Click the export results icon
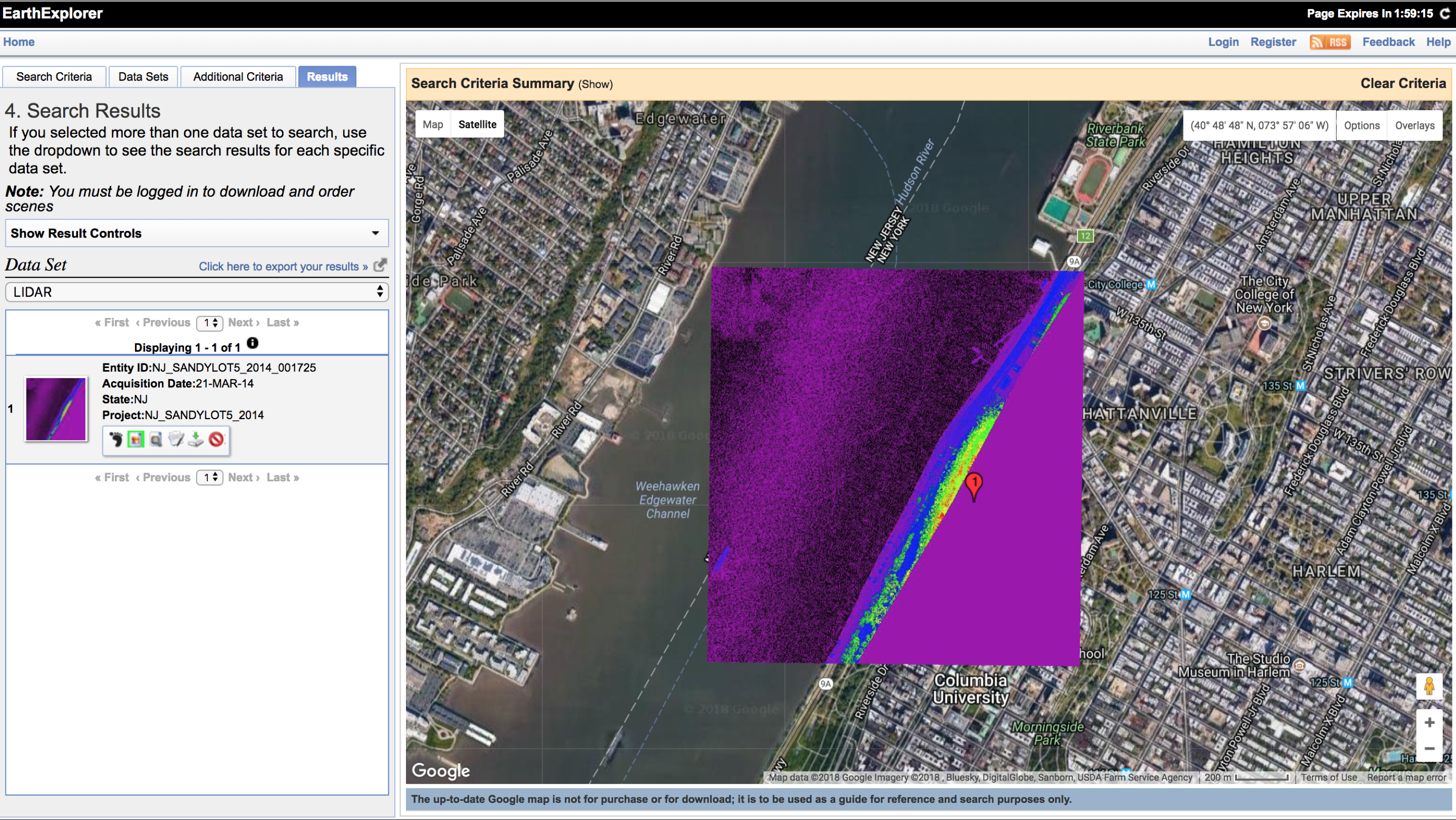The height and width of the screenshot is (820, 1456). point(380,265)
